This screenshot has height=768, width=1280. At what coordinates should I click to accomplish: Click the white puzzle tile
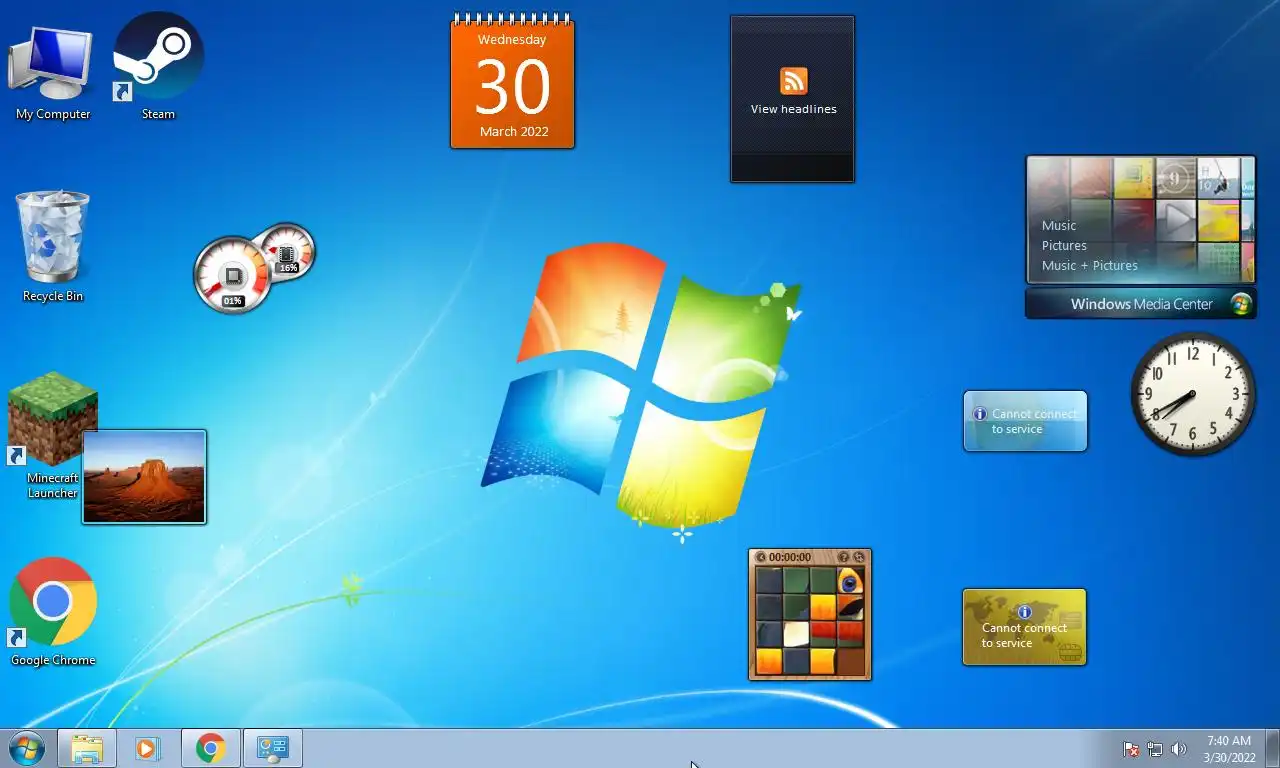(796, 634)
